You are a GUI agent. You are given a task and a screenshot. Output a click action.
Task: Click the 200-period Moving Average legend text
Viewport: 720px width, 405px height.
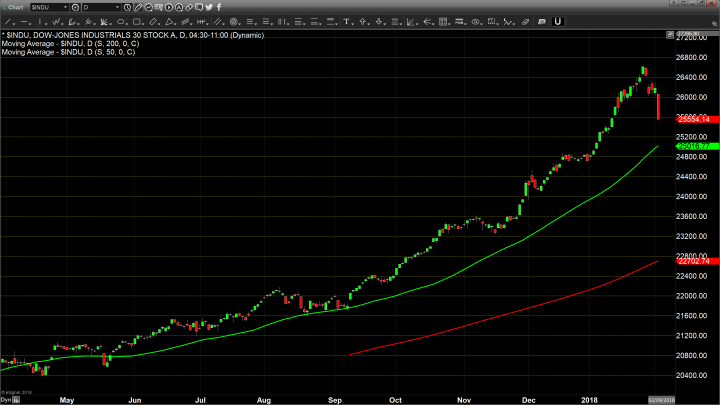coord(70,44)
